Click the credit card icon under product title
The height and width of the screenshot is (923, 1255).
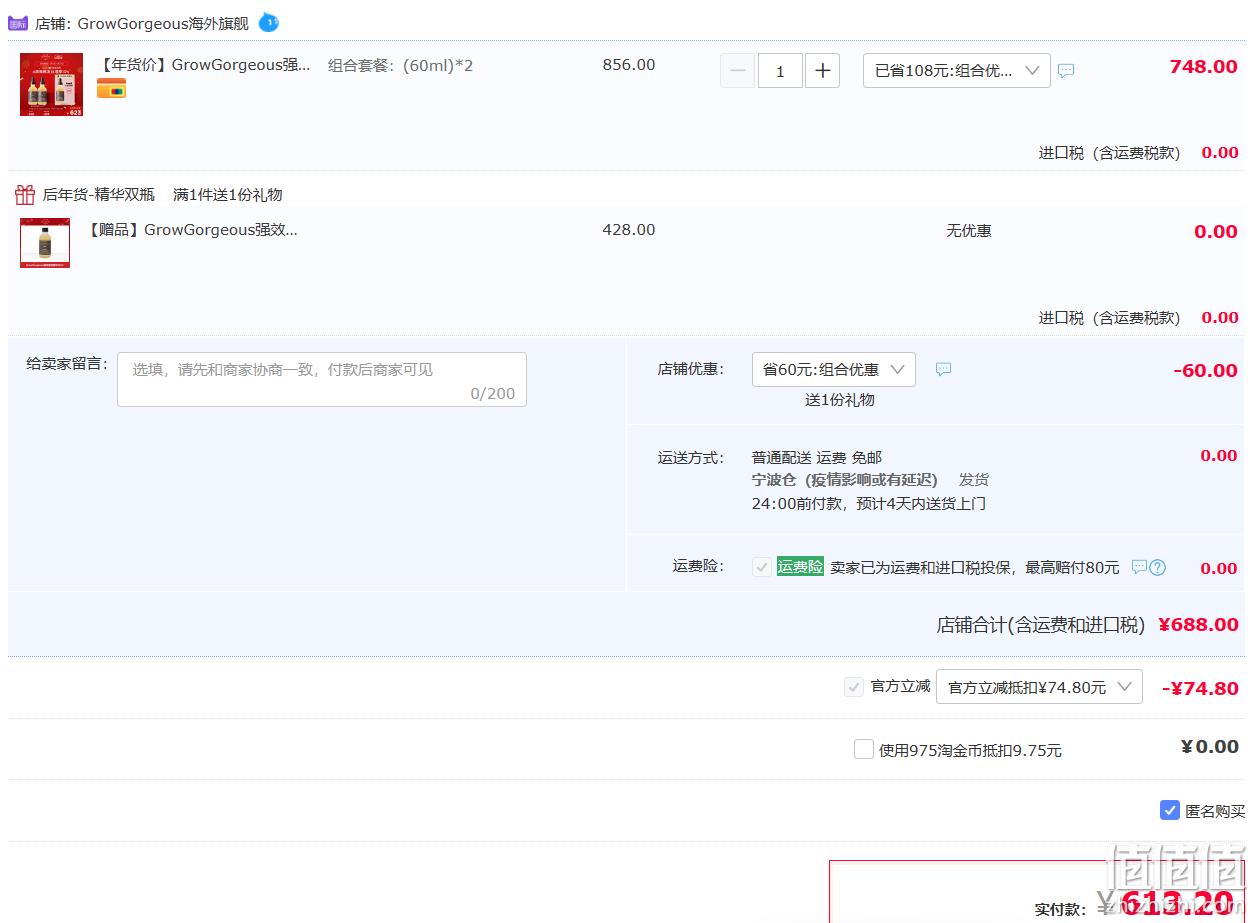tap(111, 89)
